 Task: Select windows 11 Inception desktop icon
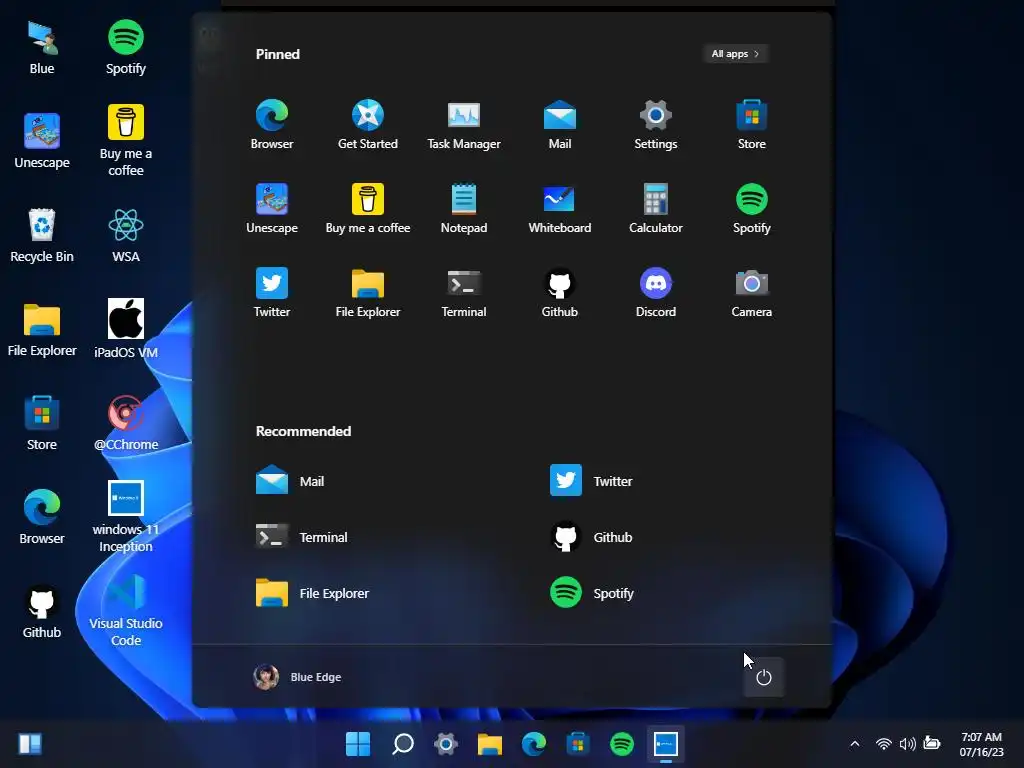coord(125,517)
